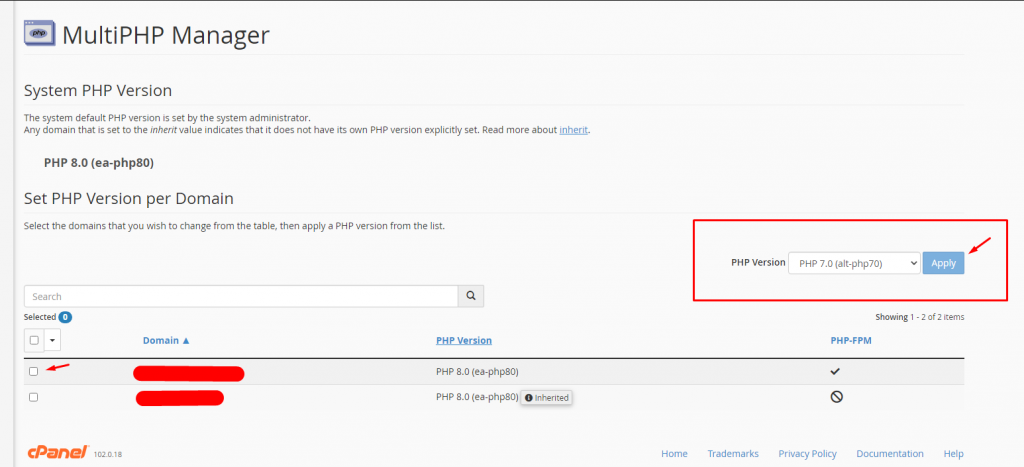Click the Inherited info badge
Viewport: 1024px width, 467px height.
[x=547, y=398]
